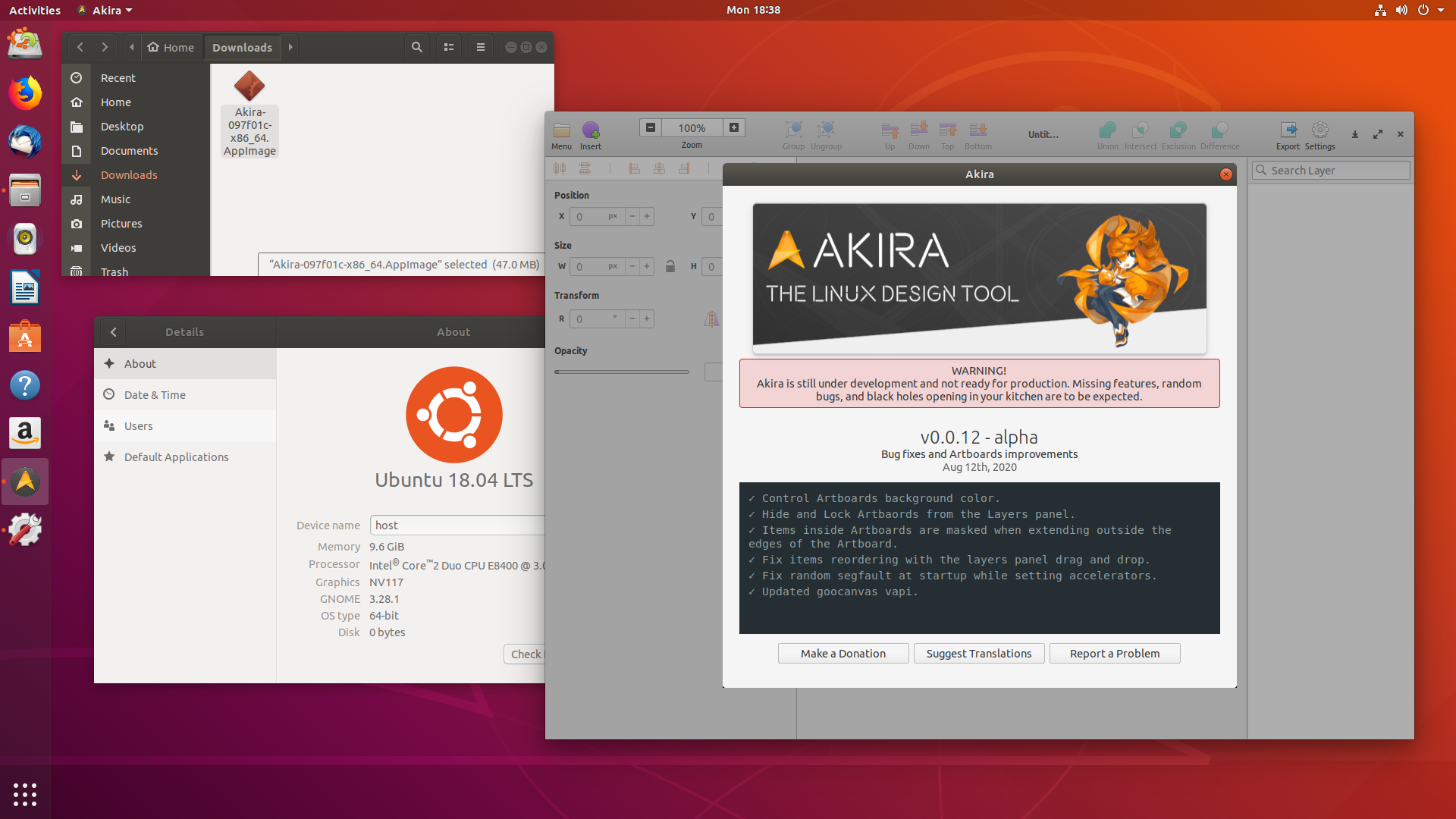
Task: Go back in Details settings panel
Action: tap(114, 332)
